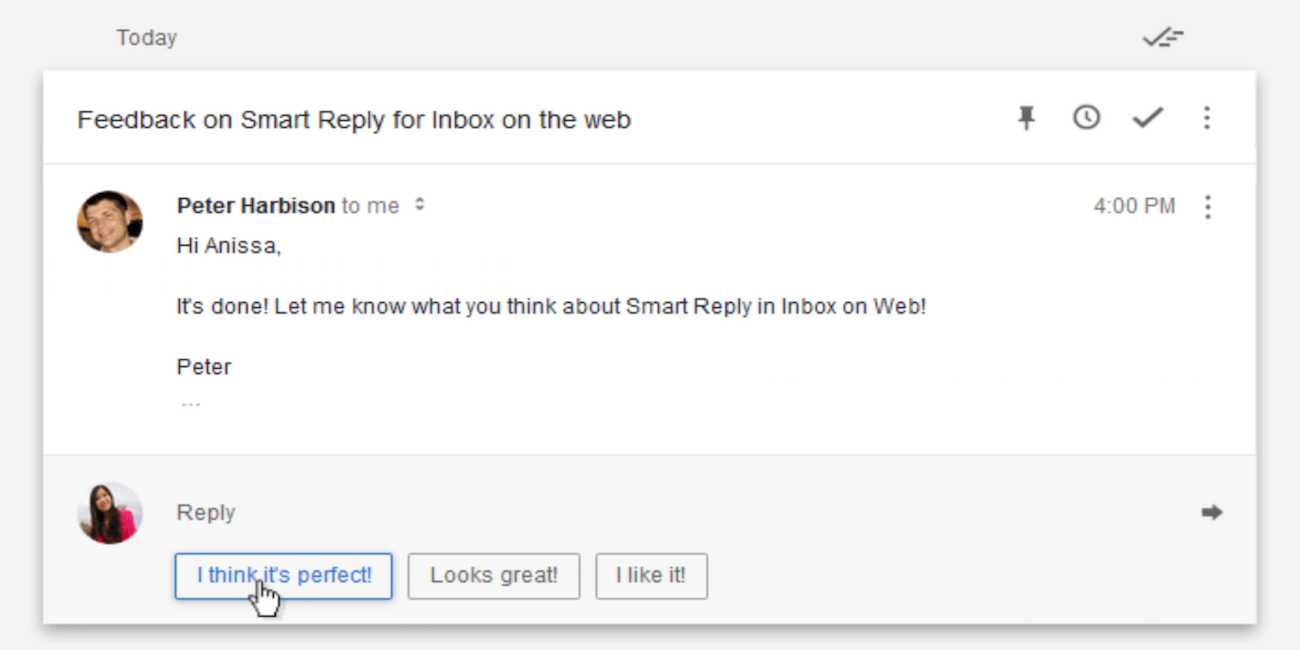Open the sweep icon next to Today
The image size is (1300, 650).
click(x=1162, y=37)
